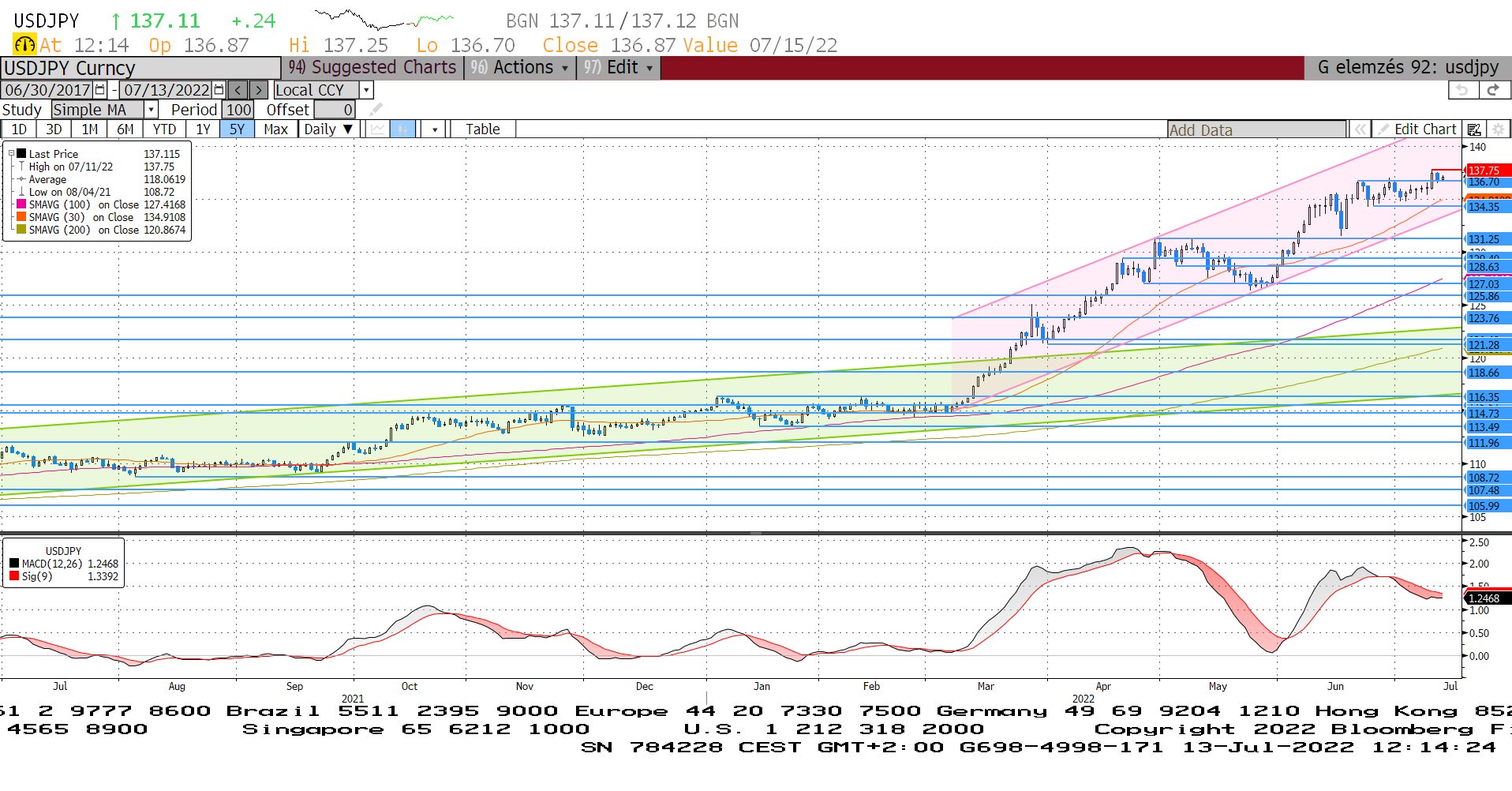Select the 3D time range
1512x791 pixels.
point(54,129)
